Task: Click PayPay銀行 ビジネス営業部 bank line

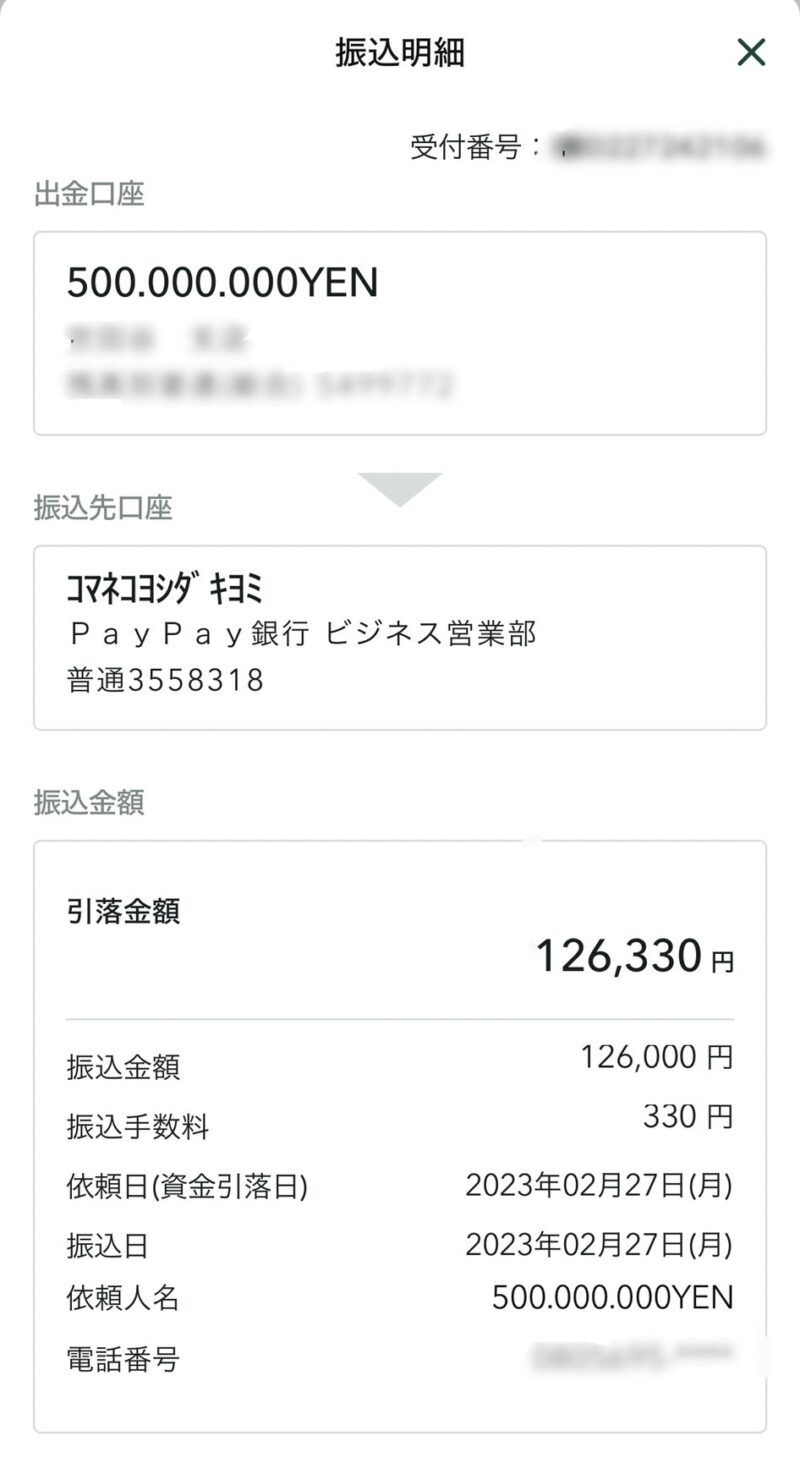Action: coord(302,635)
